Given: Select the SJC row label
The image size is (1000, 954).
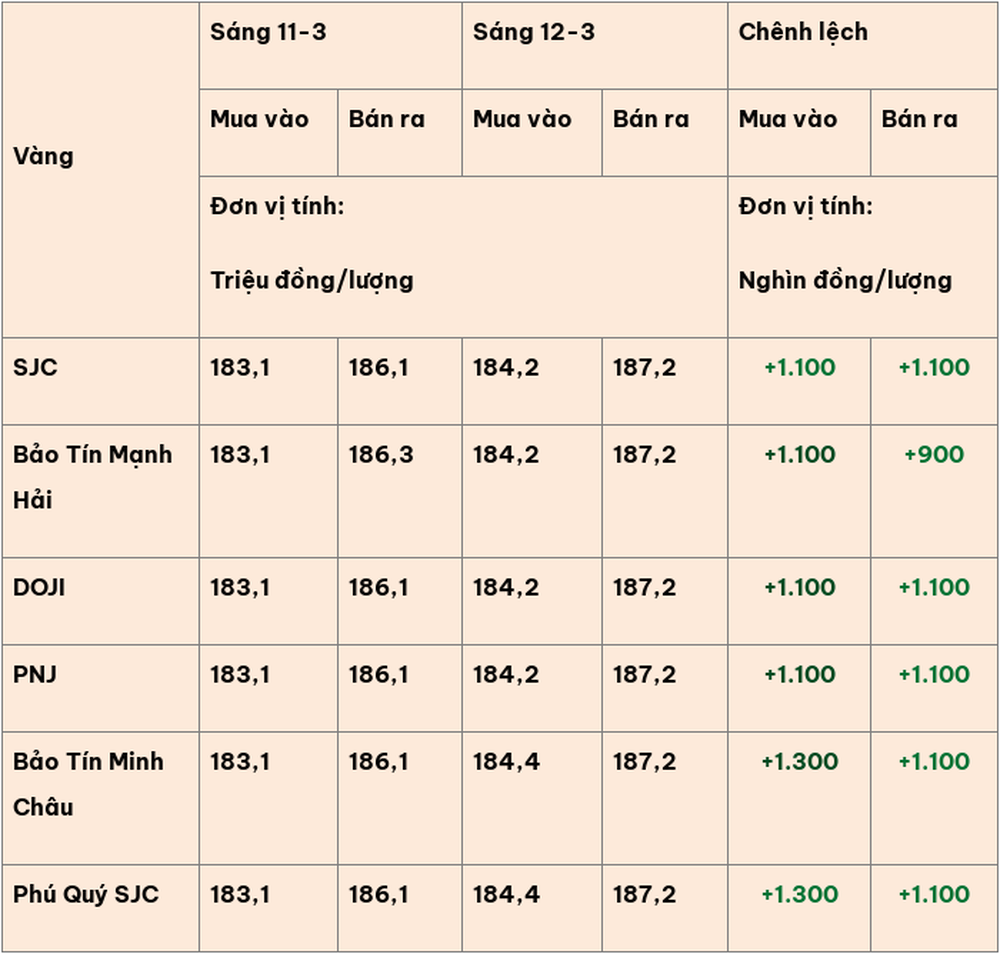Looking at the screenshot, I should pos(35,367).
